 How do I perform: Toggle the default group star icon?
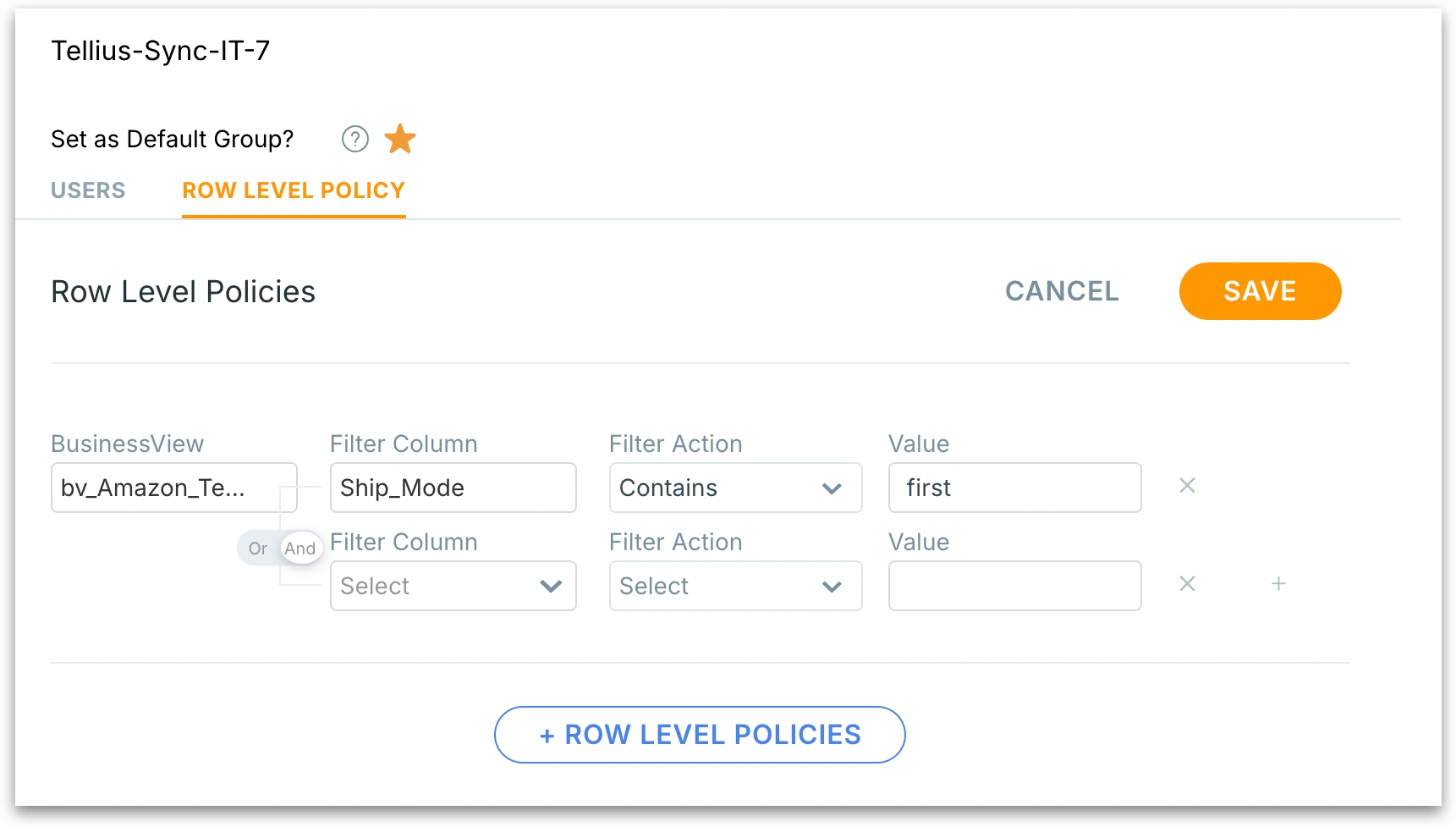coord(400,139)
